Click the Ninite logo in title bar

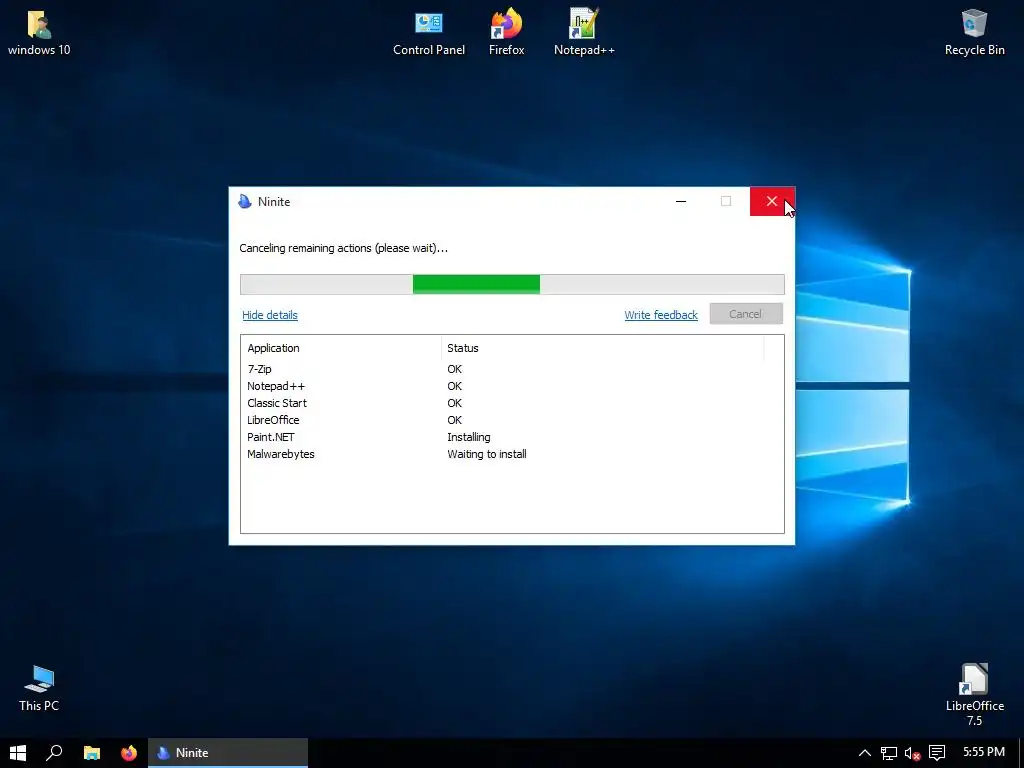(x=245, y=201)
